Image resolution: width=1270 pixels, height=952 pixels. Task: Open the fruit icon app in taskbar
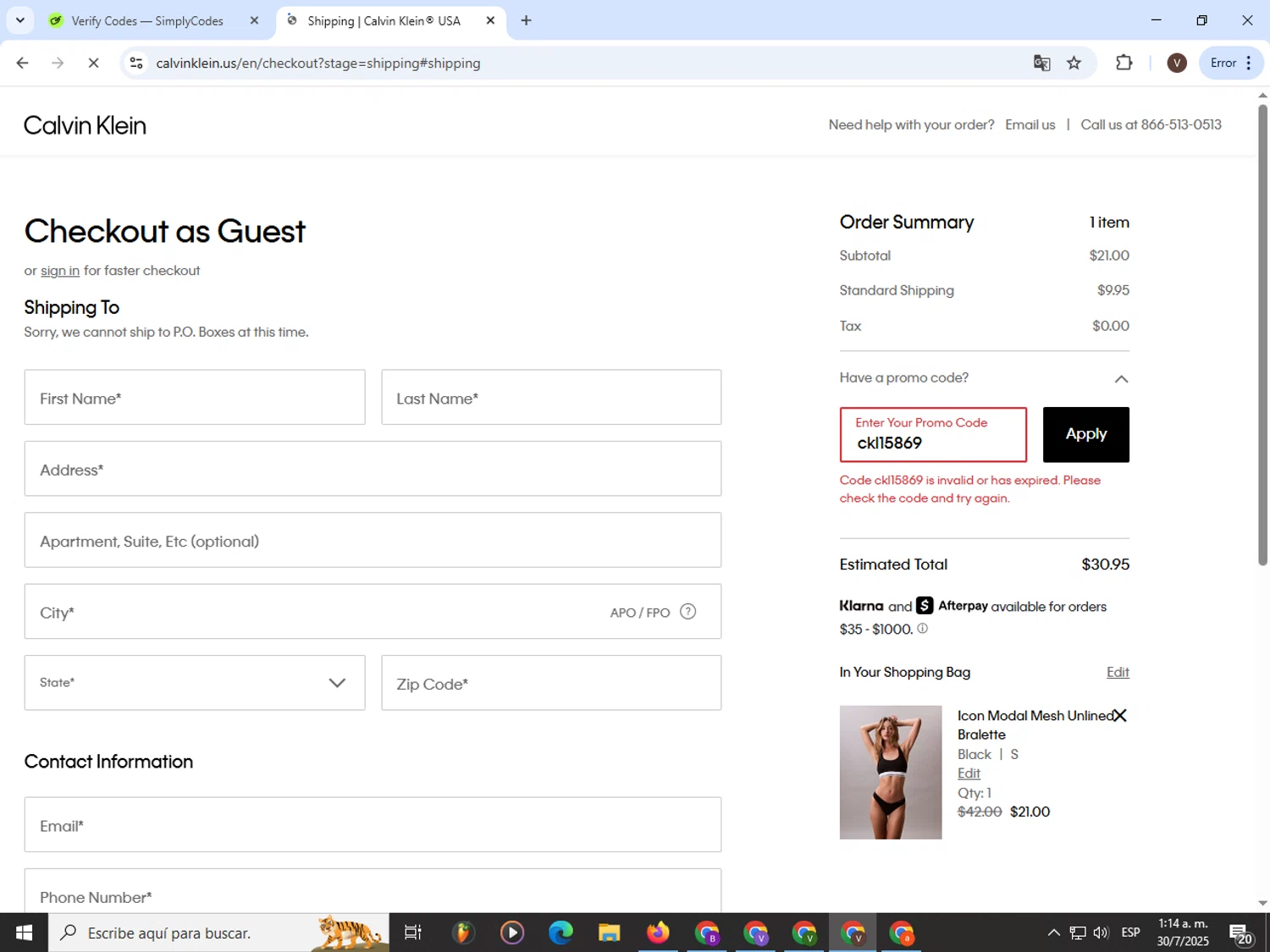462,933
